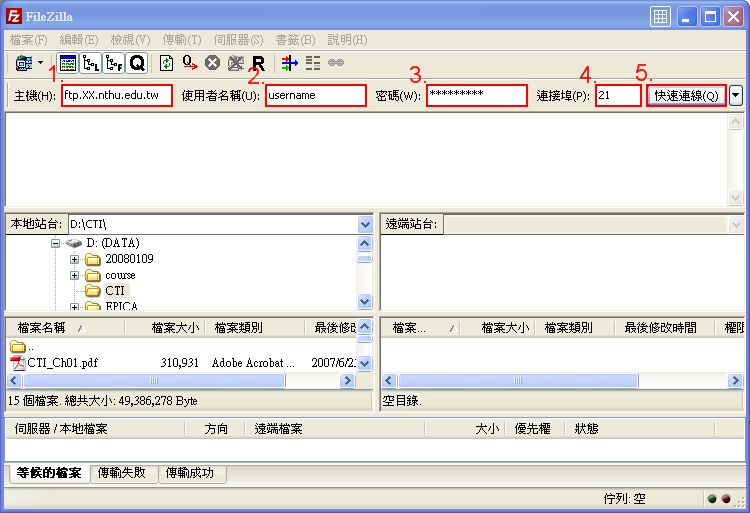The width and height of the screenshot is (750, 513).
Task: Click the 快速連線(Q) button
Action: (x=686, y=95)
